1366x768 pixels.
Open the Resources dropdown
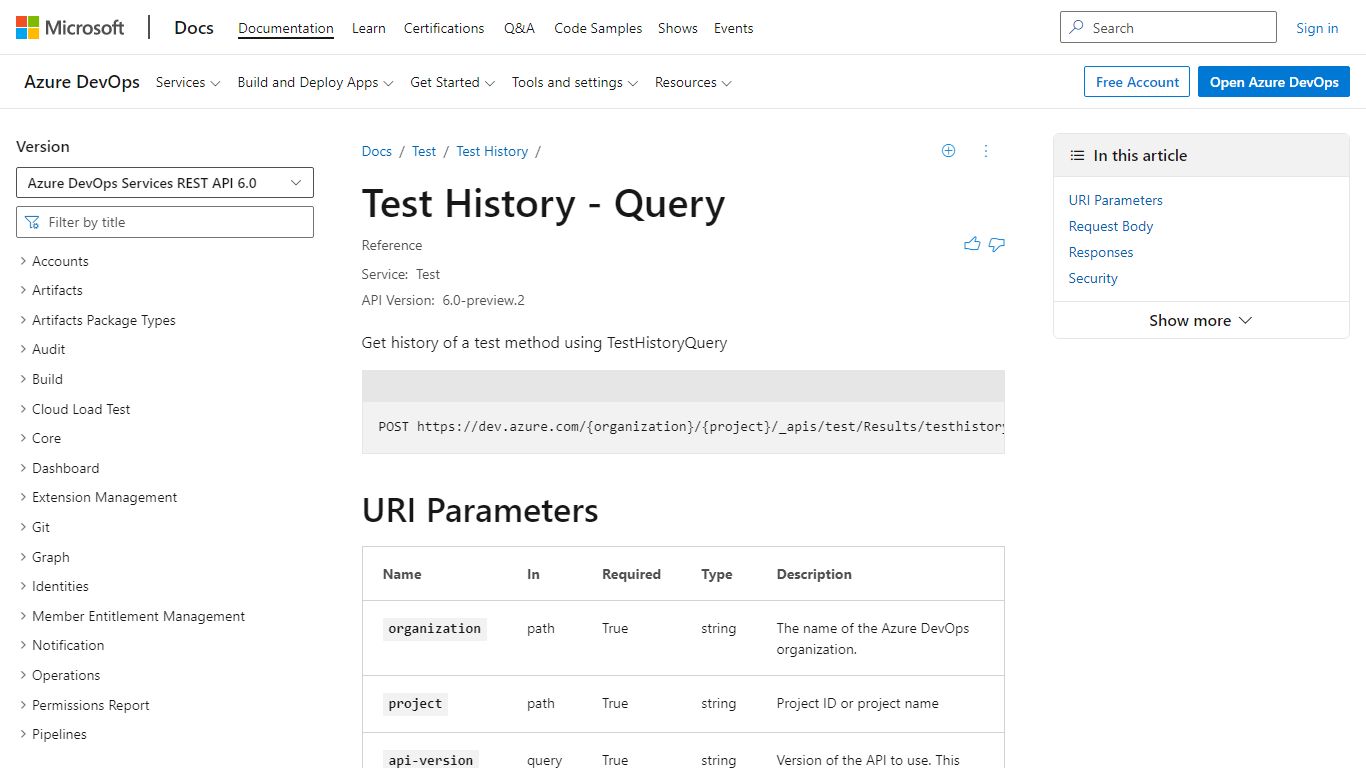coord(693,82)
